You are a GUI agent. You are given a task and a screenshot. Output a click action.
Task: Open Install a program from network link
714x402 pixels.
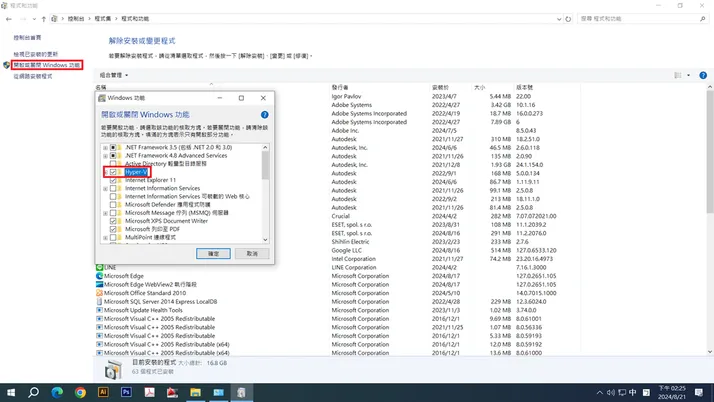(x=32, y=76)
